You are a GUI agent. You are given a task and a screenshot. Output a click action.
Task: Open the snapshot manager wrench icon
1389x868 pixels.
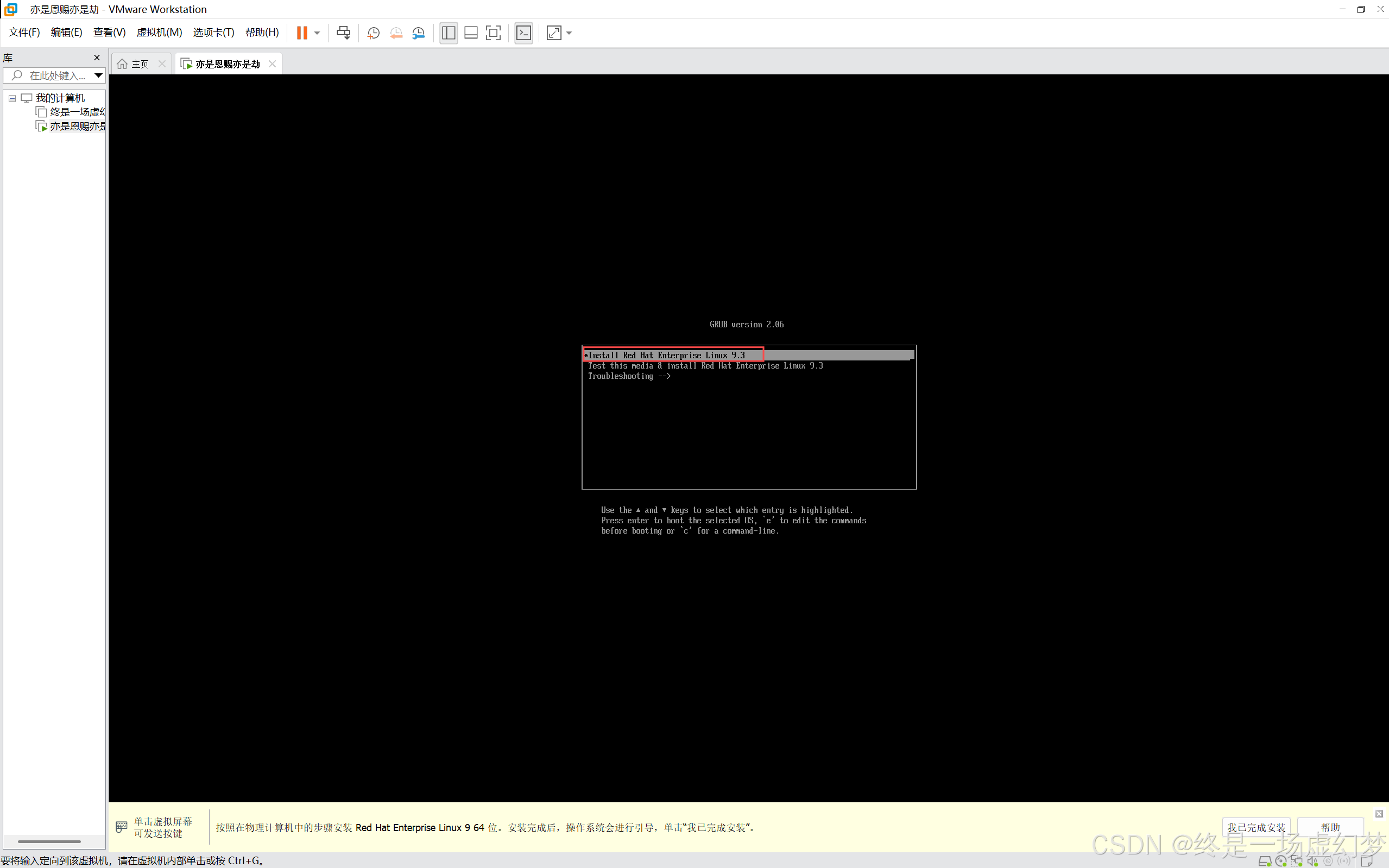pos(419,33)
